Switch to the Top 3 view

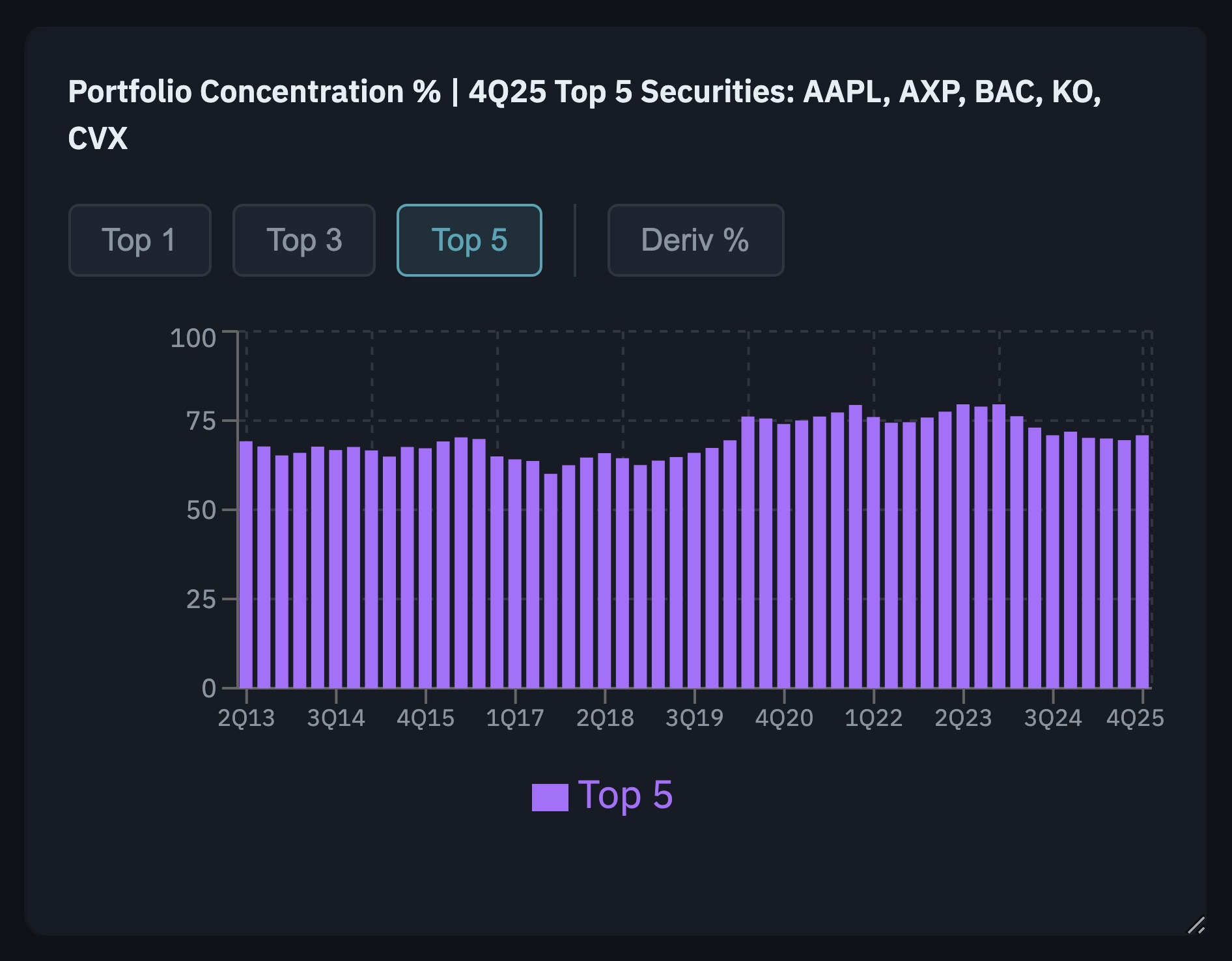click(303, 240)
